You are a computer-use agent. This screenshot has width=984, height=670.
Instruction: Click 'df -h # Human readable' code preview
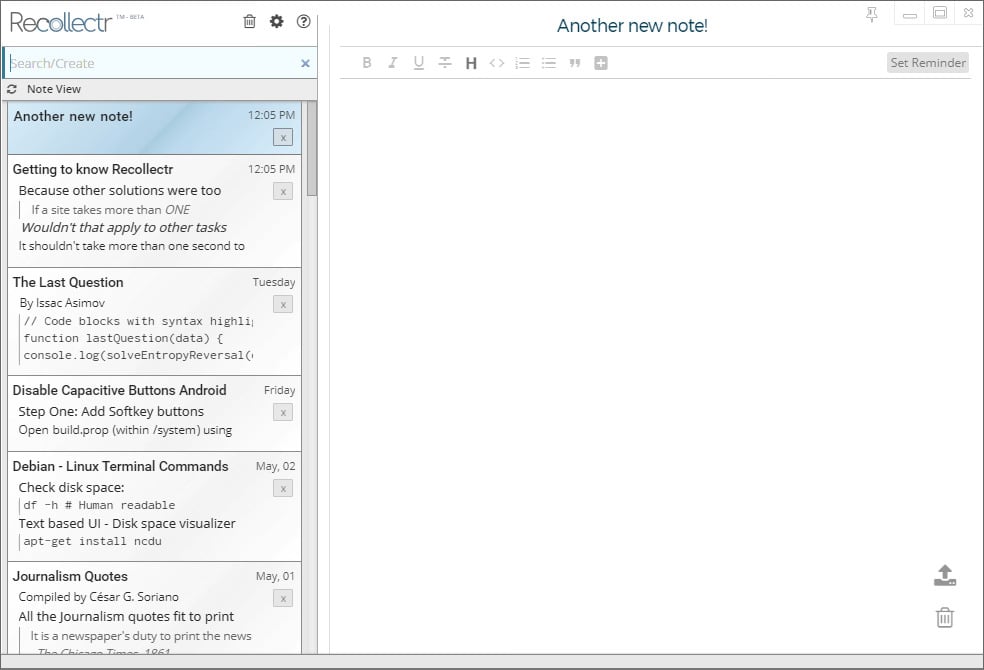click(x=99, y=506)
